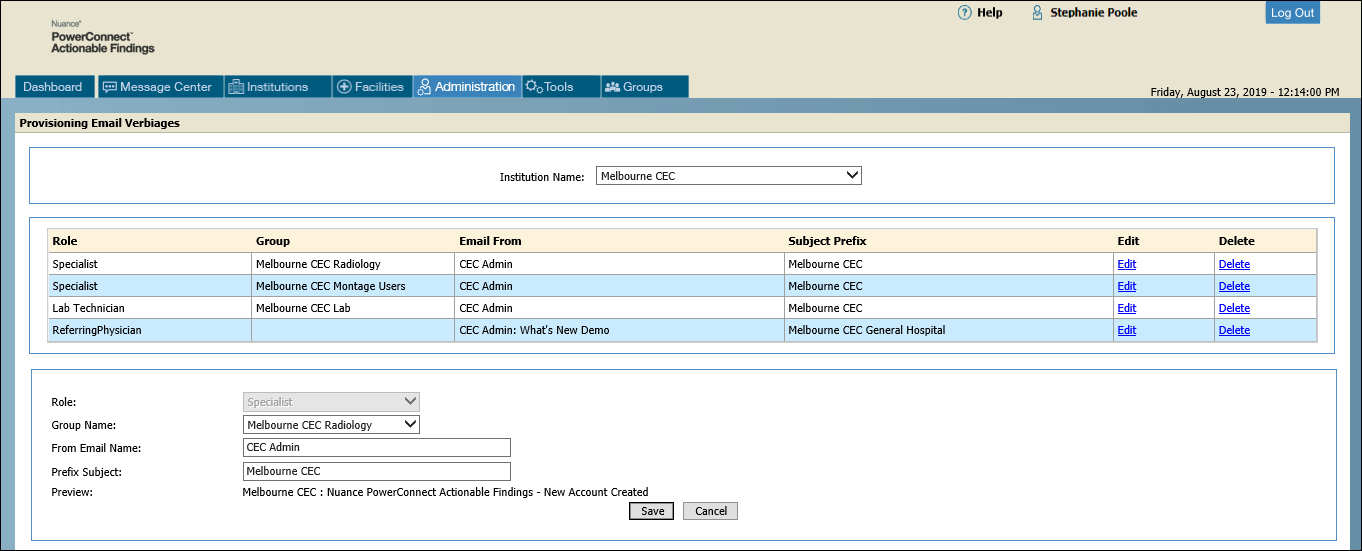Select the Melbourne CEC Montage Users cell

(353, 286)
